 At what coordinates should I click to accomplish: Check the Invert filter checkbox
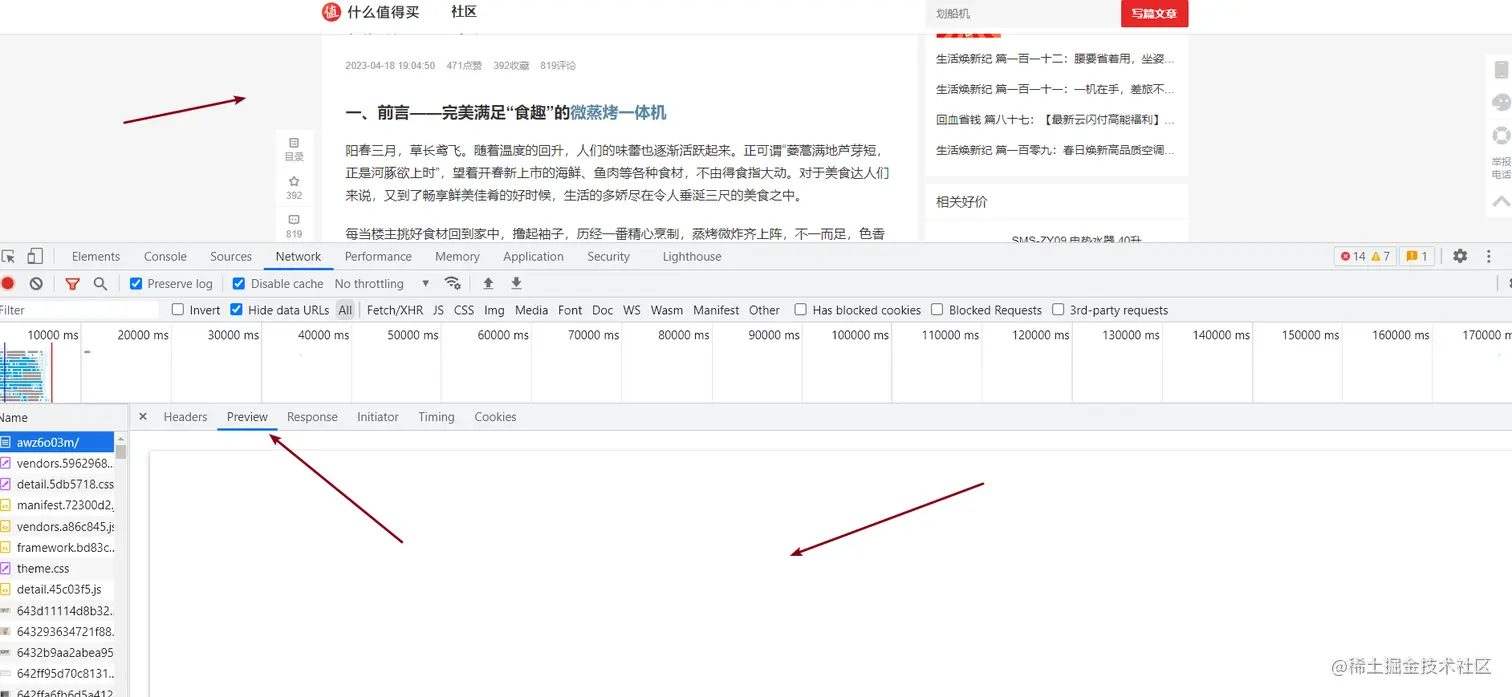pyautogui.click(x=178, y=310)
